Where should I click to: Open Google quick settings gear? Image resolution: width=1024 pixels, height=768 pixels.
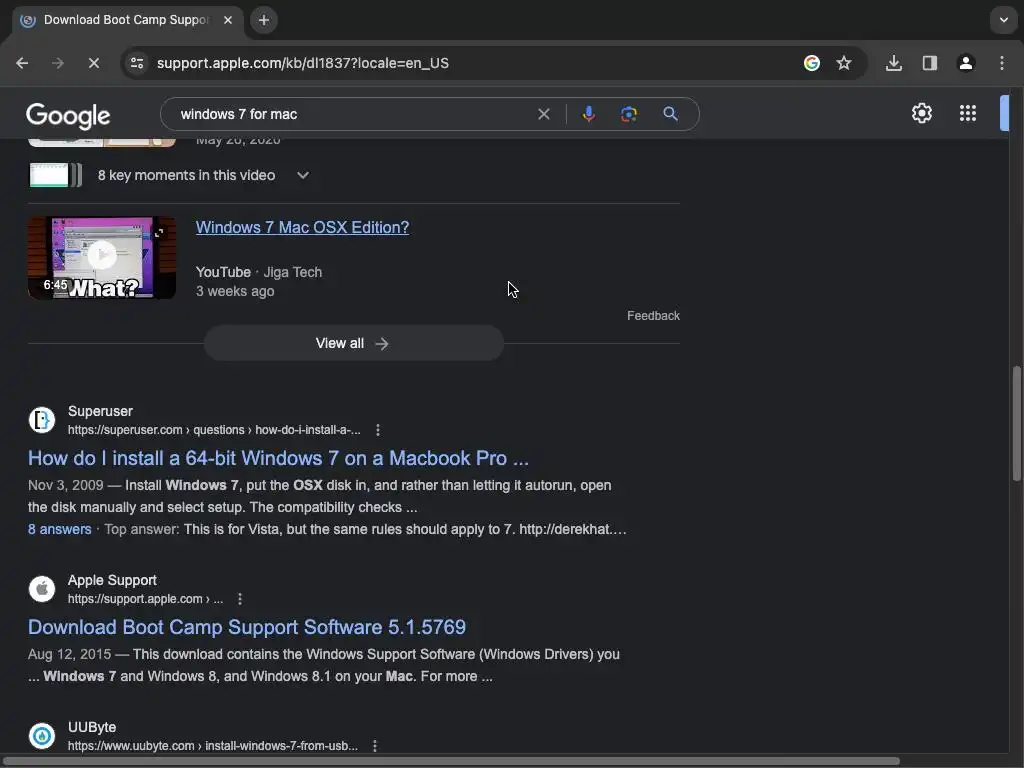tap(921, 113)
